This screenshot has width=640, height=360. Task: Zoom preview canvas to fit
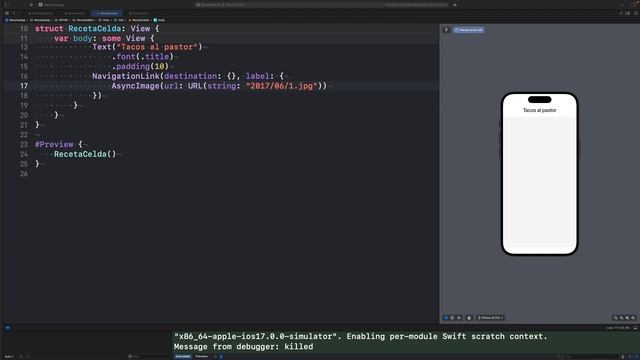(633, 318)
